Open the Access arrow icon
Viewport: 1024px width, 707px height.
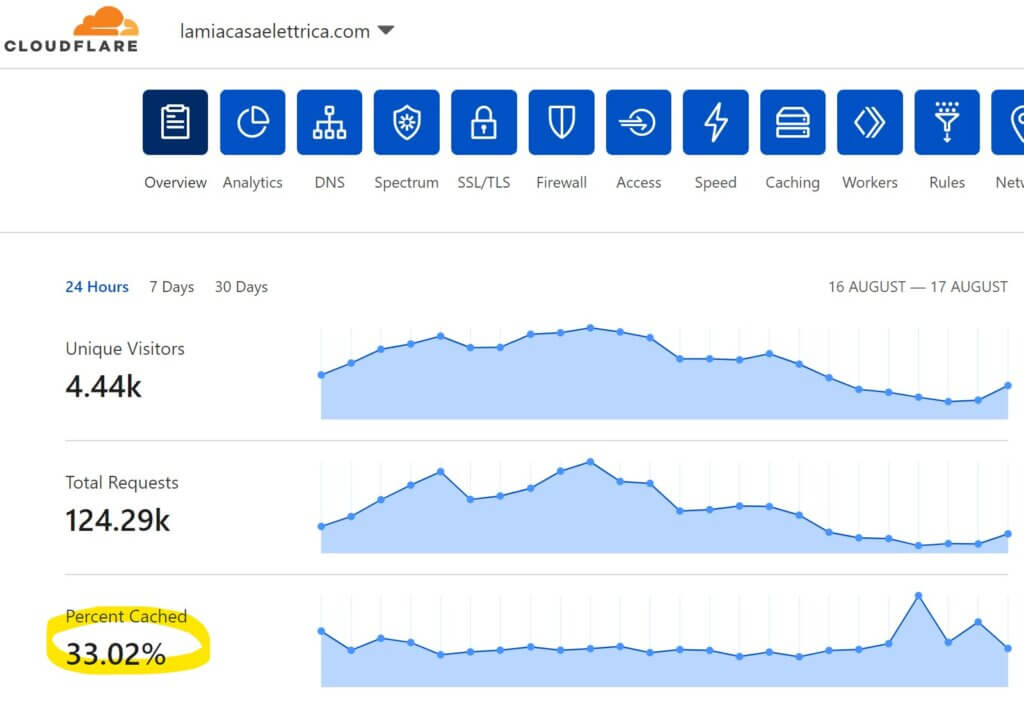[x=638, y=123]
